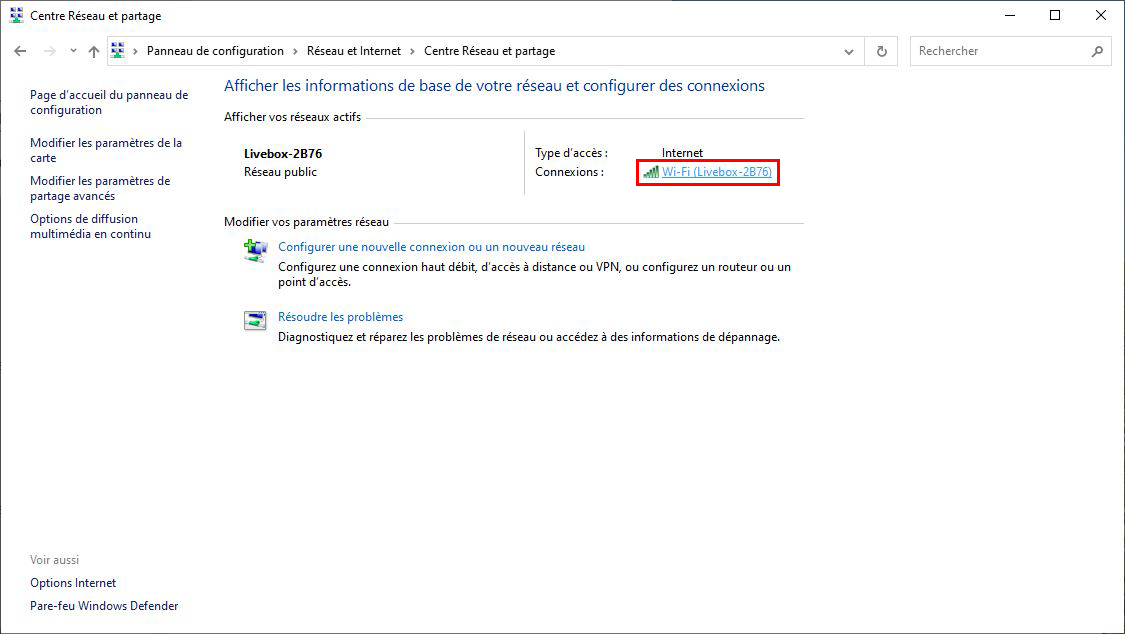
Task: Open Réseau et Internet breadcrumb
Action: [354, 51]
